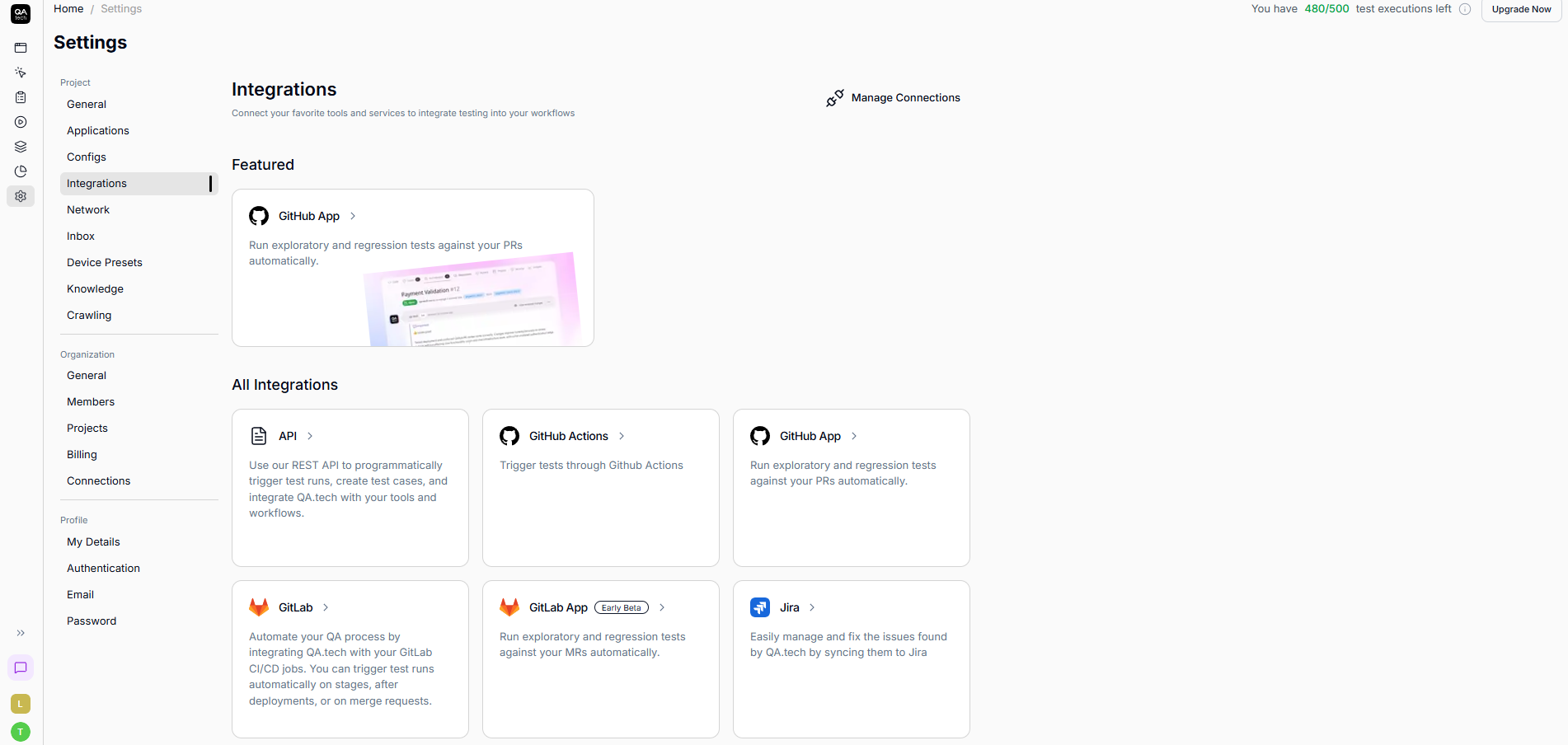
Task: Click Home breadcrumb link
Action: click(68, 9)
